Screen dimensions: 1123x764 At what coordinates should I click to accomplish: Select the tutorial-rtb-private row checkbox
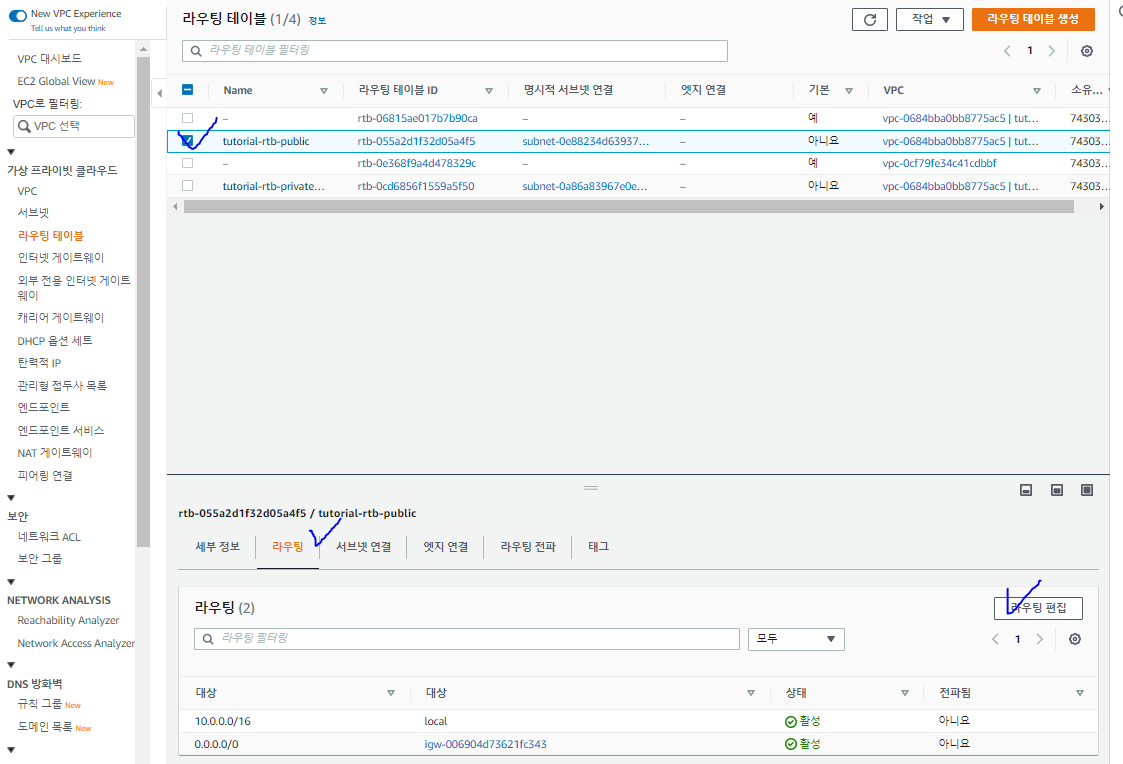[x=188, y=185]
